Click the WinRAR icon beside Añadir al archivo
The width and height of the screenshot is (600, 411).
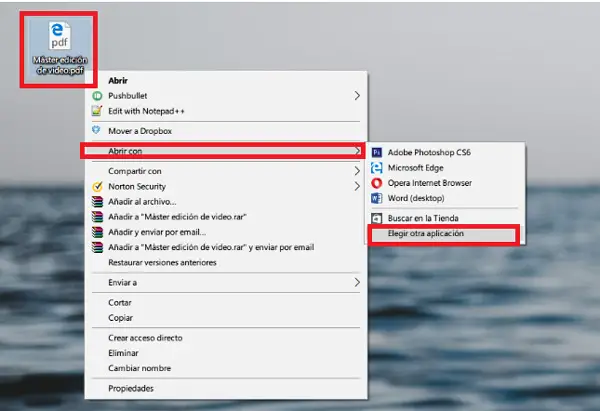(x=97, y=201)
